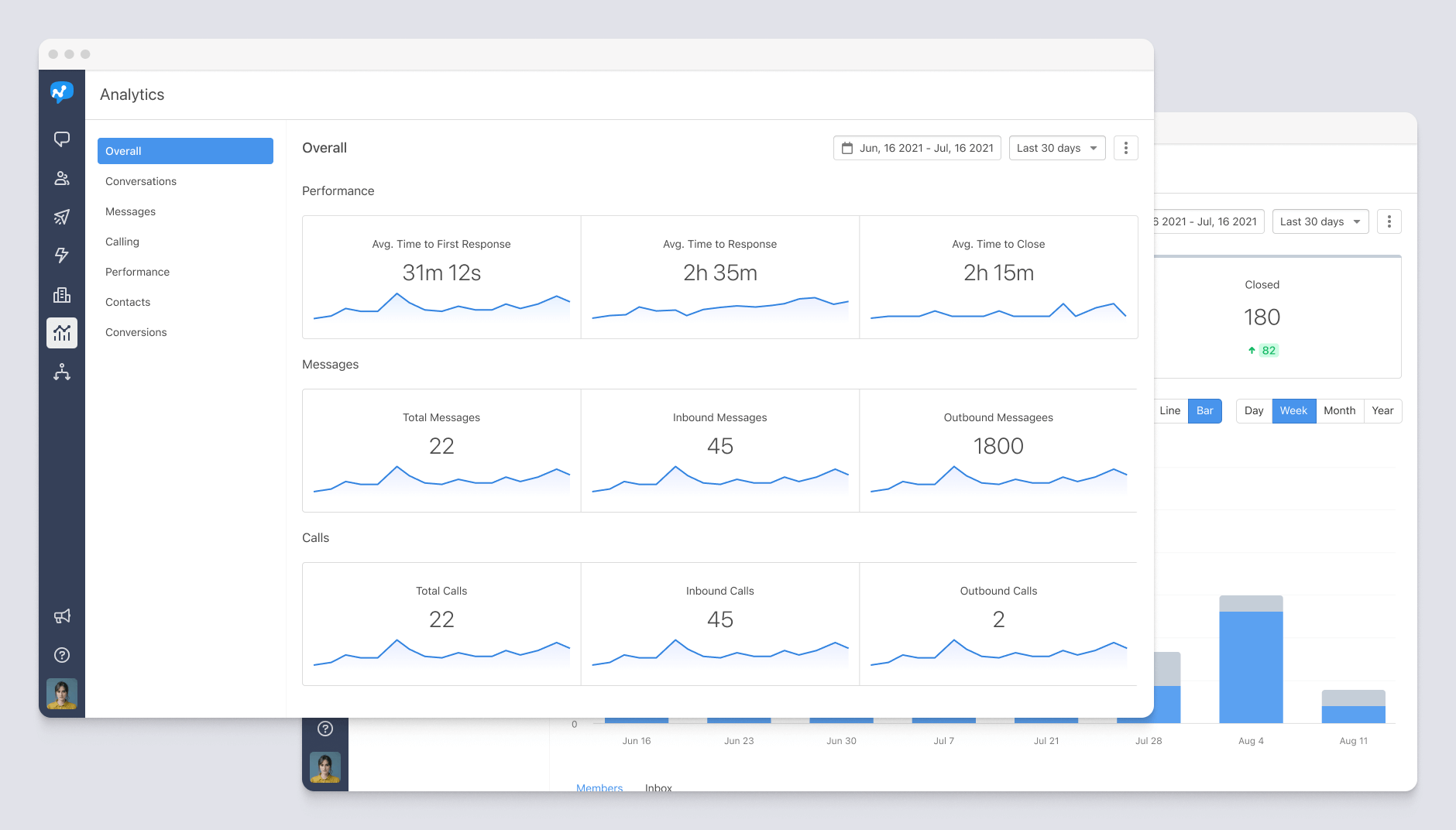Toggle chart type to Line
1456x830 pixels.
click(x=1169, y=410)
